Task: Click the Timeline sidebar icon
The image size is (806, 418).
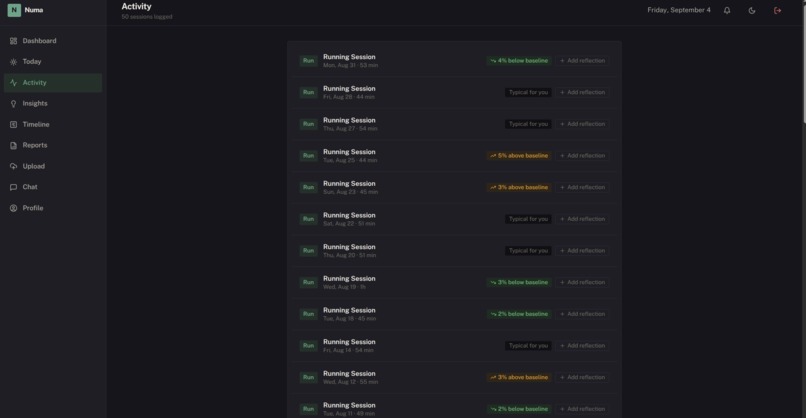Action: click(x=13, y=124)
